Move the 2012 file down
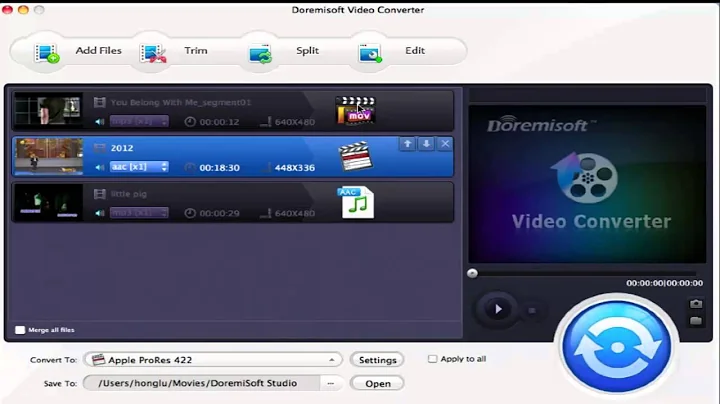The width and height of the screenshot is (720, 404). [x=427, y=144]
